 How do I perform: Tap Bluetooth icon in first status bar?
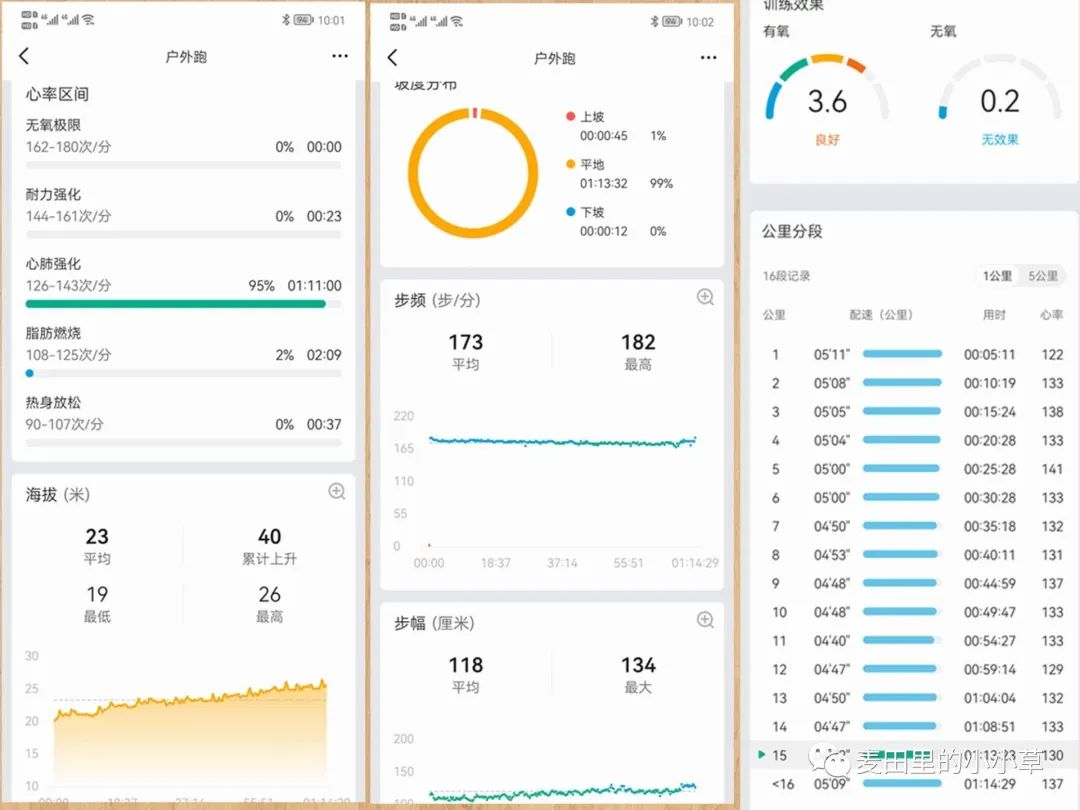coord(285,20)
